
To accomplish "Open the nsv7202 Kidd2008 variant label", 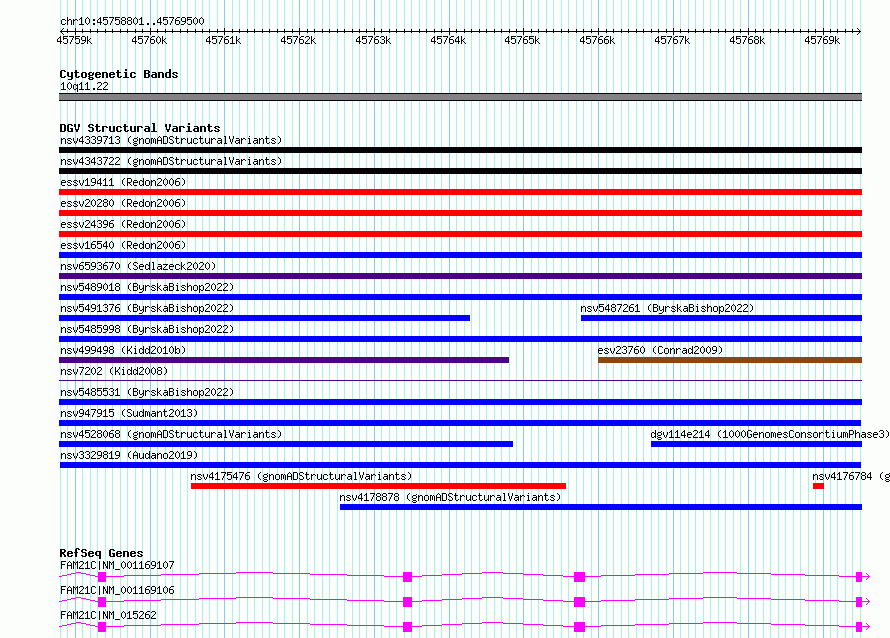I will point(114,371).
